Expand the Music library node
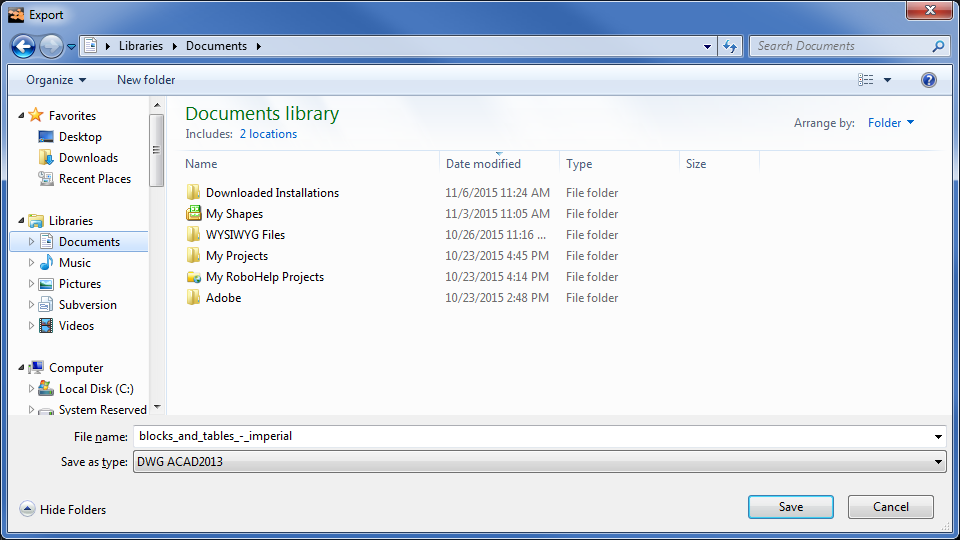960x540 pixels. pyautogui.click(x=32, y=263)
